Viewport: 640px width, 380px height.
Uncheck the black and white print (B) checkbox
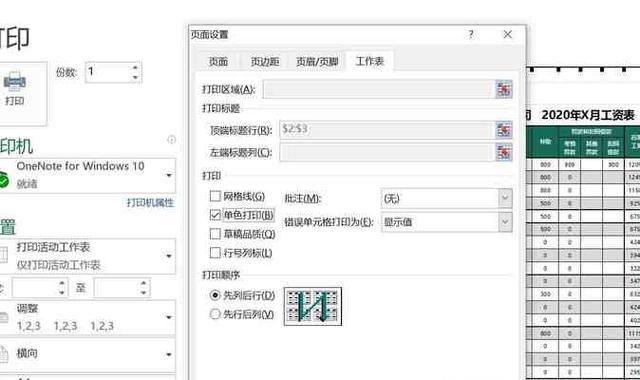coord(215,215)
